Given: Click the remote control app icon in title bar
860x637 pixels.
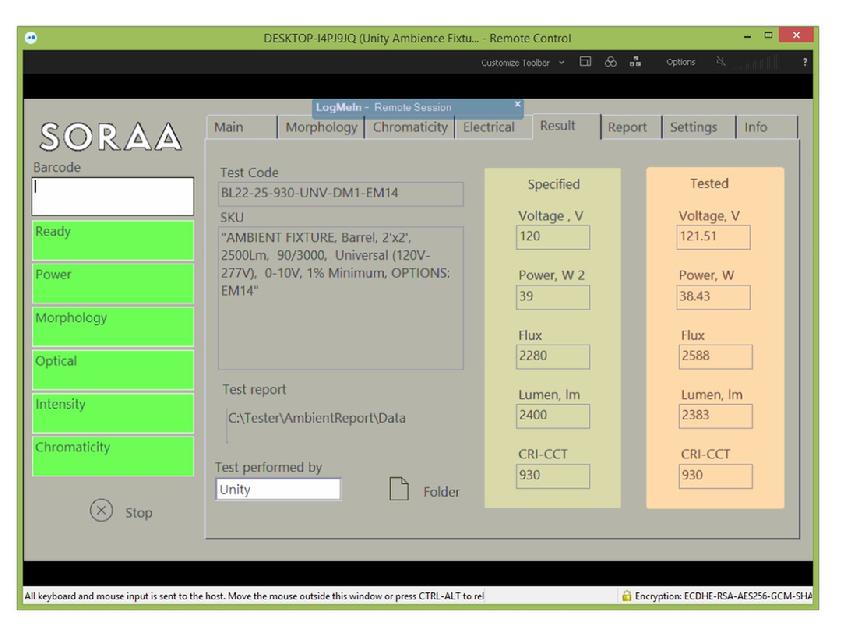Looking at the screenshot, I should 31,37.
